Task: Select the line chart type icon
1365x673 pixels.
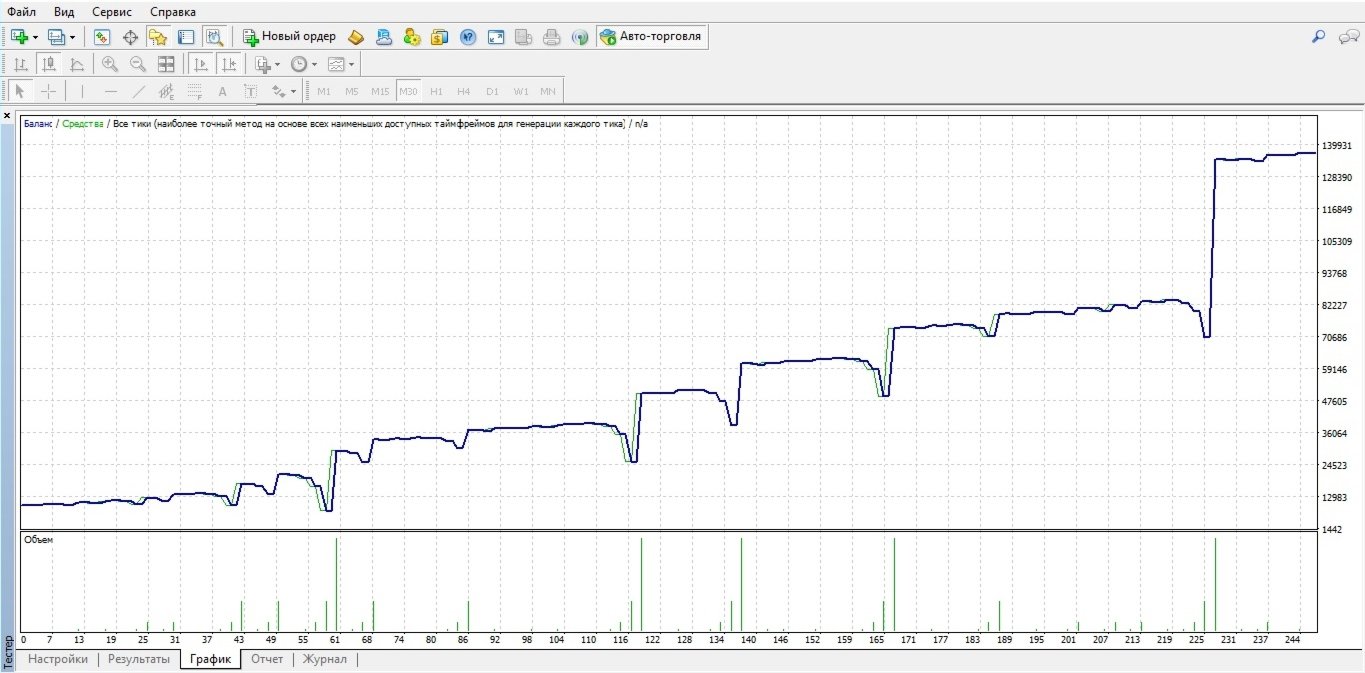Action: pyautogui.click(x=76, y=64)
